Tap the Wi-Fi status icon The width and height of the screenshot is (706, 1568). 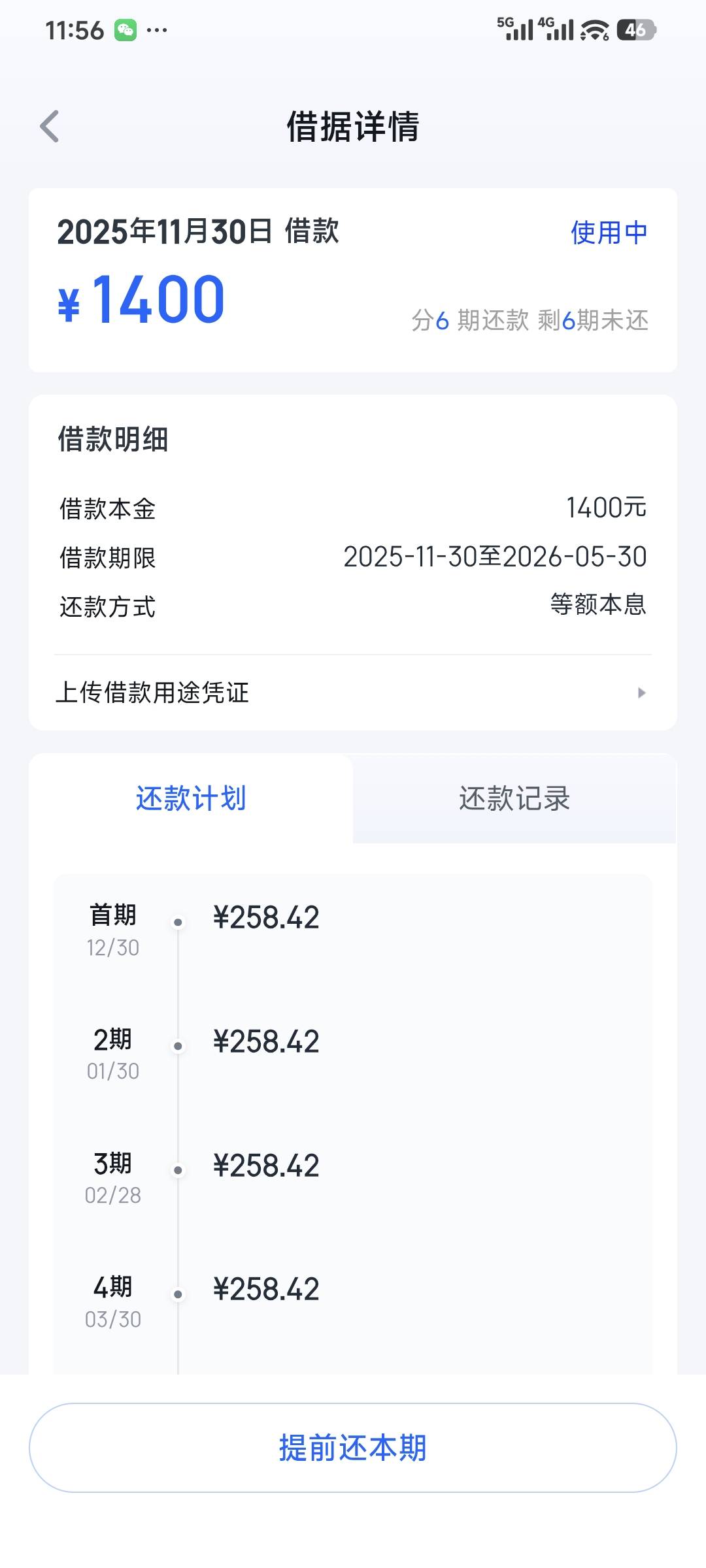pos(594,30)
